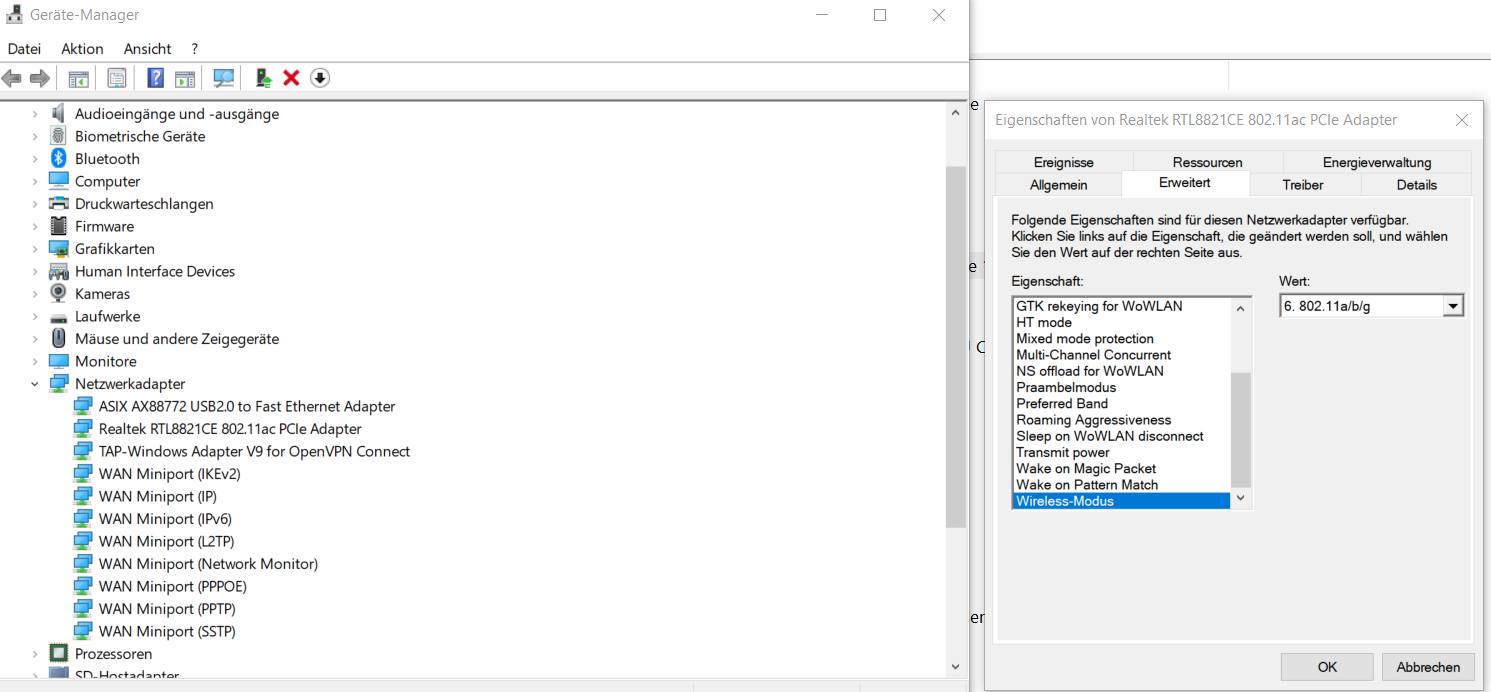Viewport: 1491px width, 692px height.
Task: Click the Grafikkarten icon
Action: pyautogui.click(x=59, y=249)
